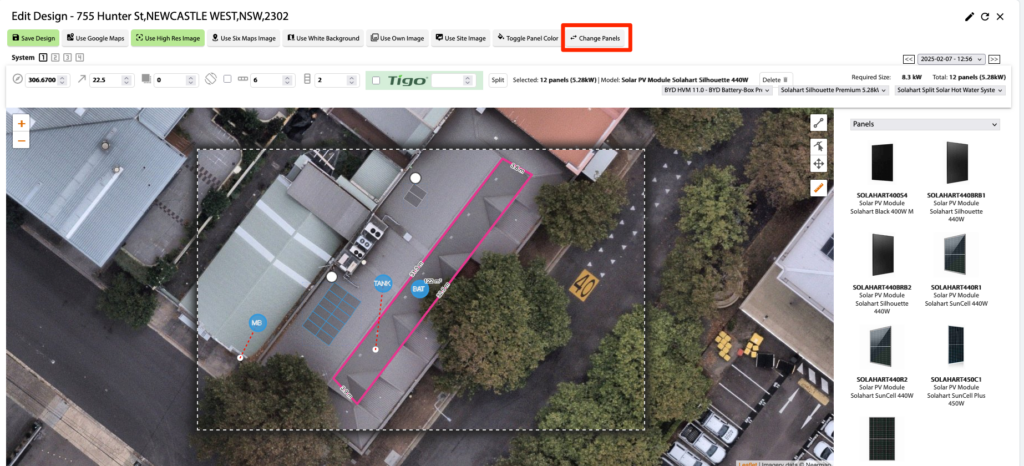Select the orange pencil draw tool
The width and height of the screenshot is (1024, 466).
(x=819, y=188)
